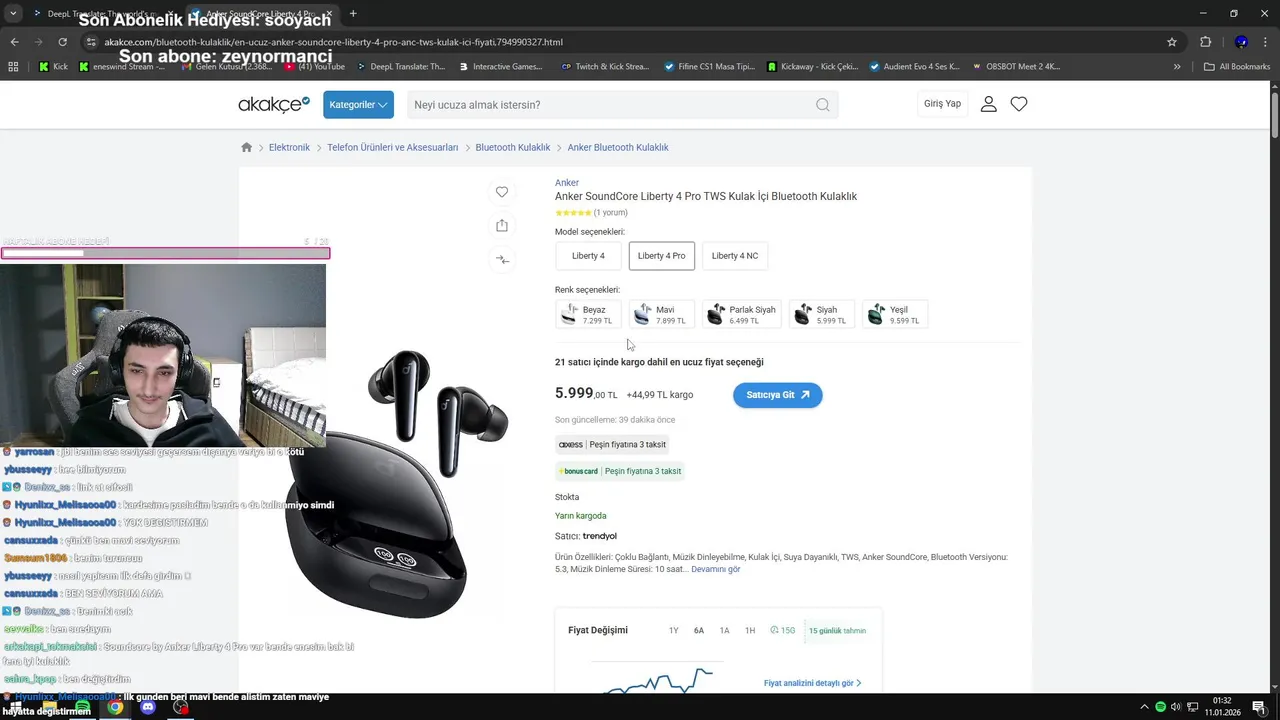
Task: Click the search magnifier icon
Action: [x=823, y=104]
